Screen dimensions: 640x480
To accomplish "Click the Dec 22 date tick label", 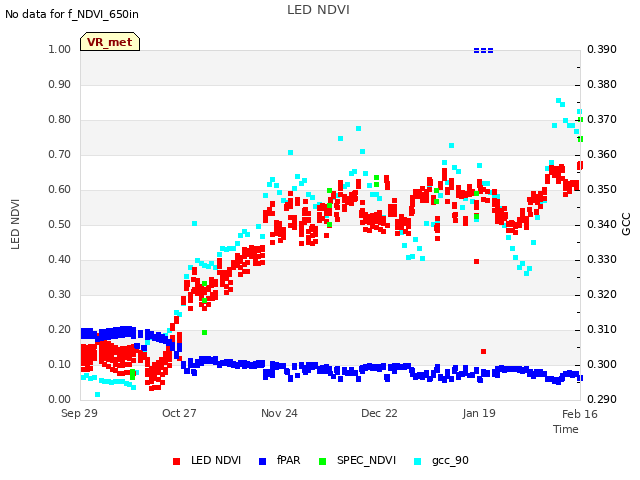I will point(379,413).
